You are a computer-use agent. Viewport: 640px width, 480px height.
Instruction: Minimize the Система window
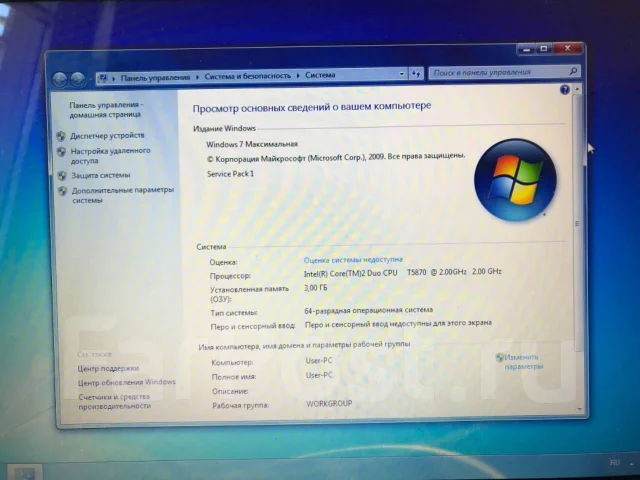point(526,49)
